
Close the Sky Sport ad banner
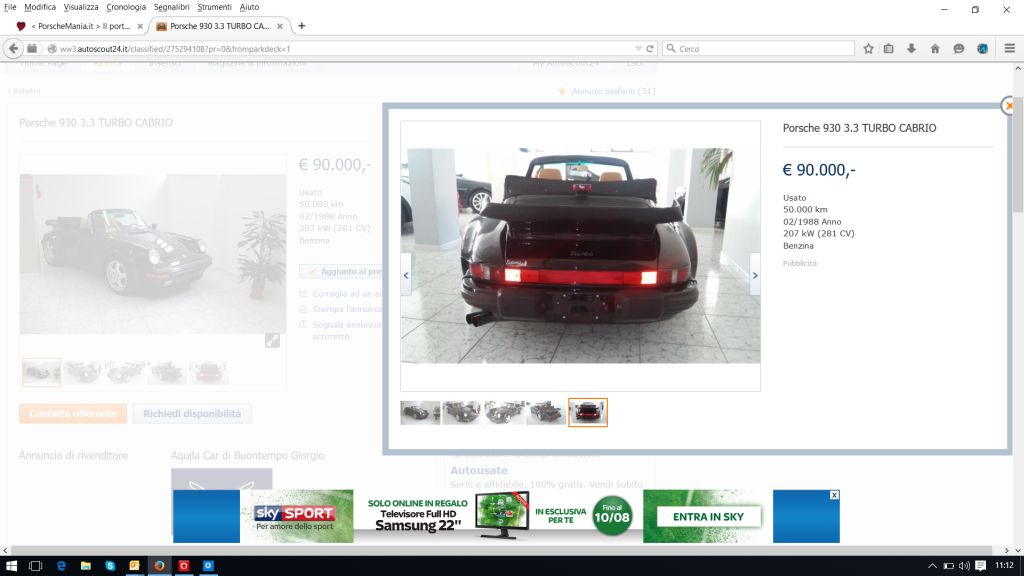click(x=834, y=495)
